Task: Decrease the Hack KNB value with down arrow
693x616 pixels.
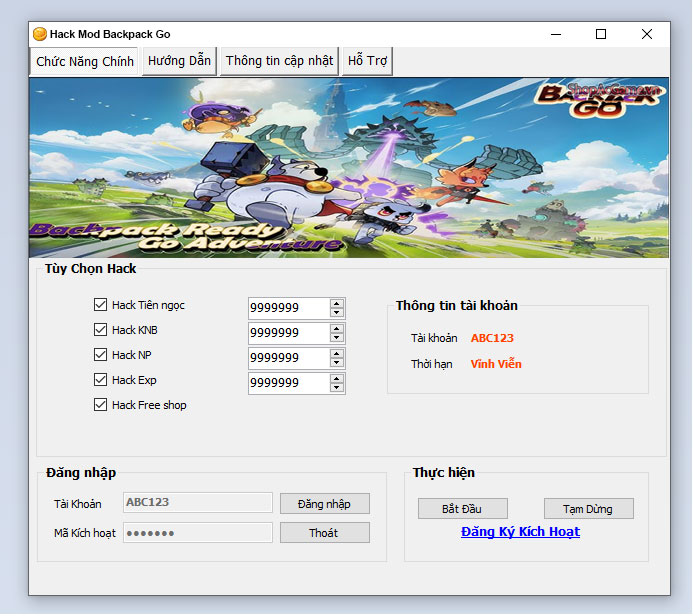Action: (x=337, y=338)
